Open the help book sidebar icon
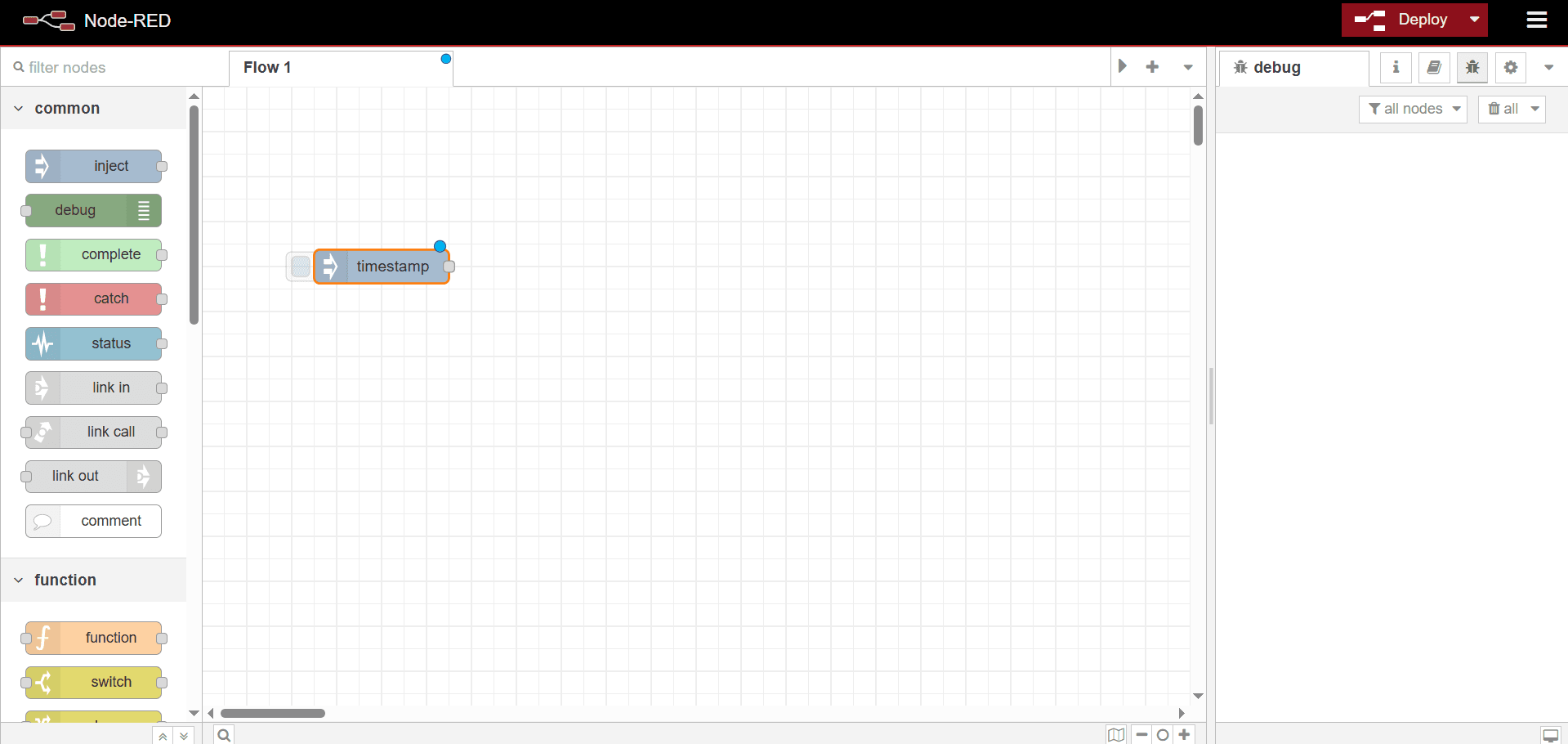 point(1434,67)
